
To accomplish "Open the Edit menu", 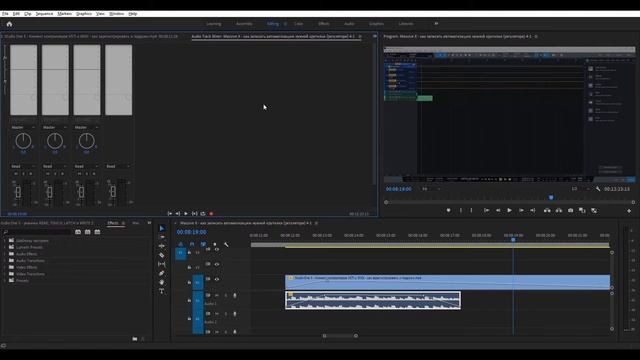I will coord(16,13).
